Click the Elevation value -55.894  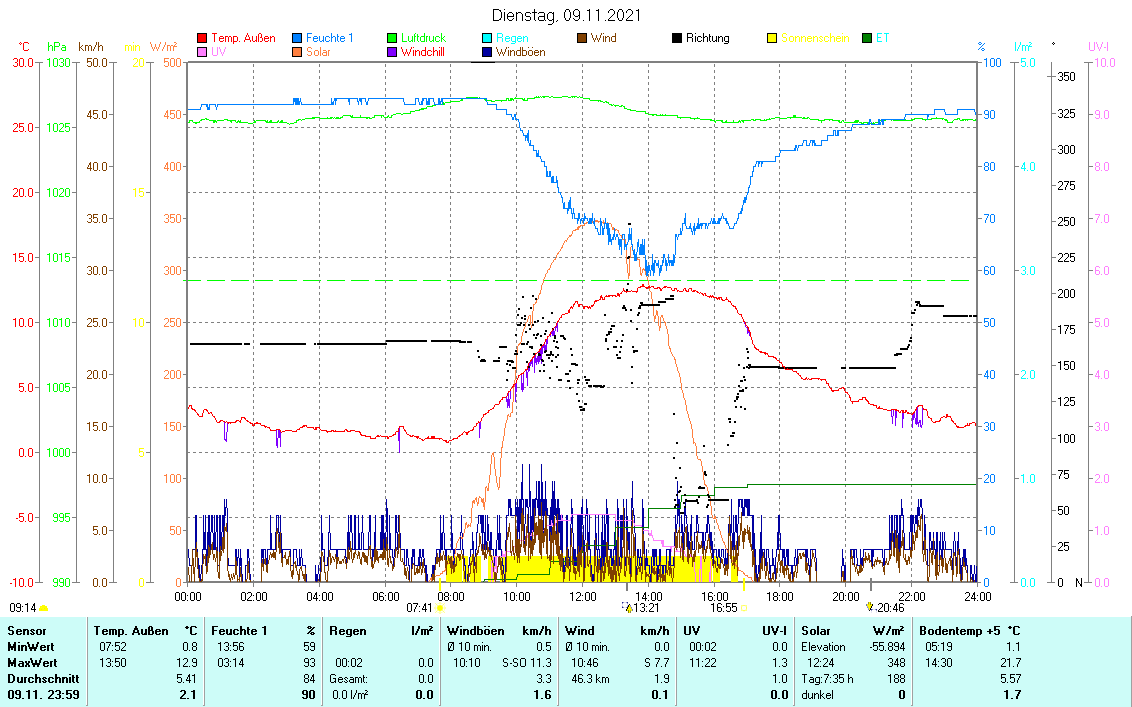887,647
